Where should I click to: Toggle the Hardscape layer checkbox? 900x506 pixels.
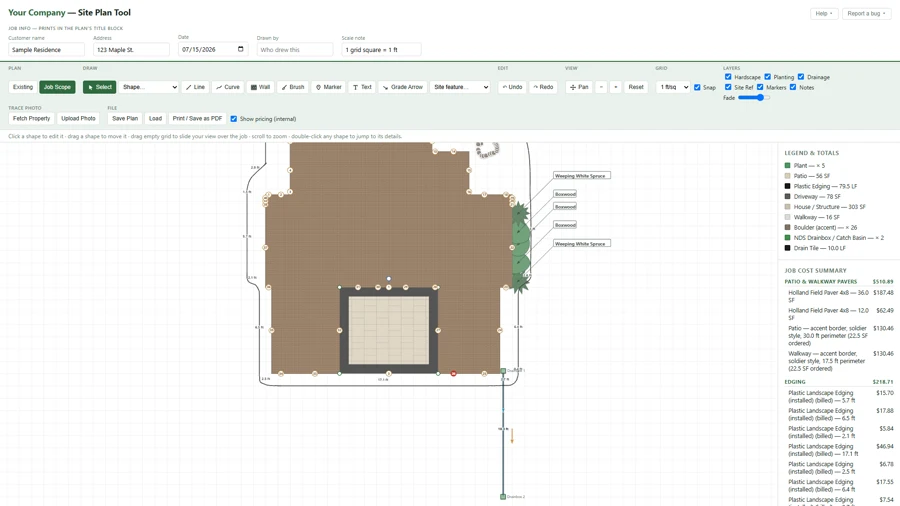tap(728, 77)
